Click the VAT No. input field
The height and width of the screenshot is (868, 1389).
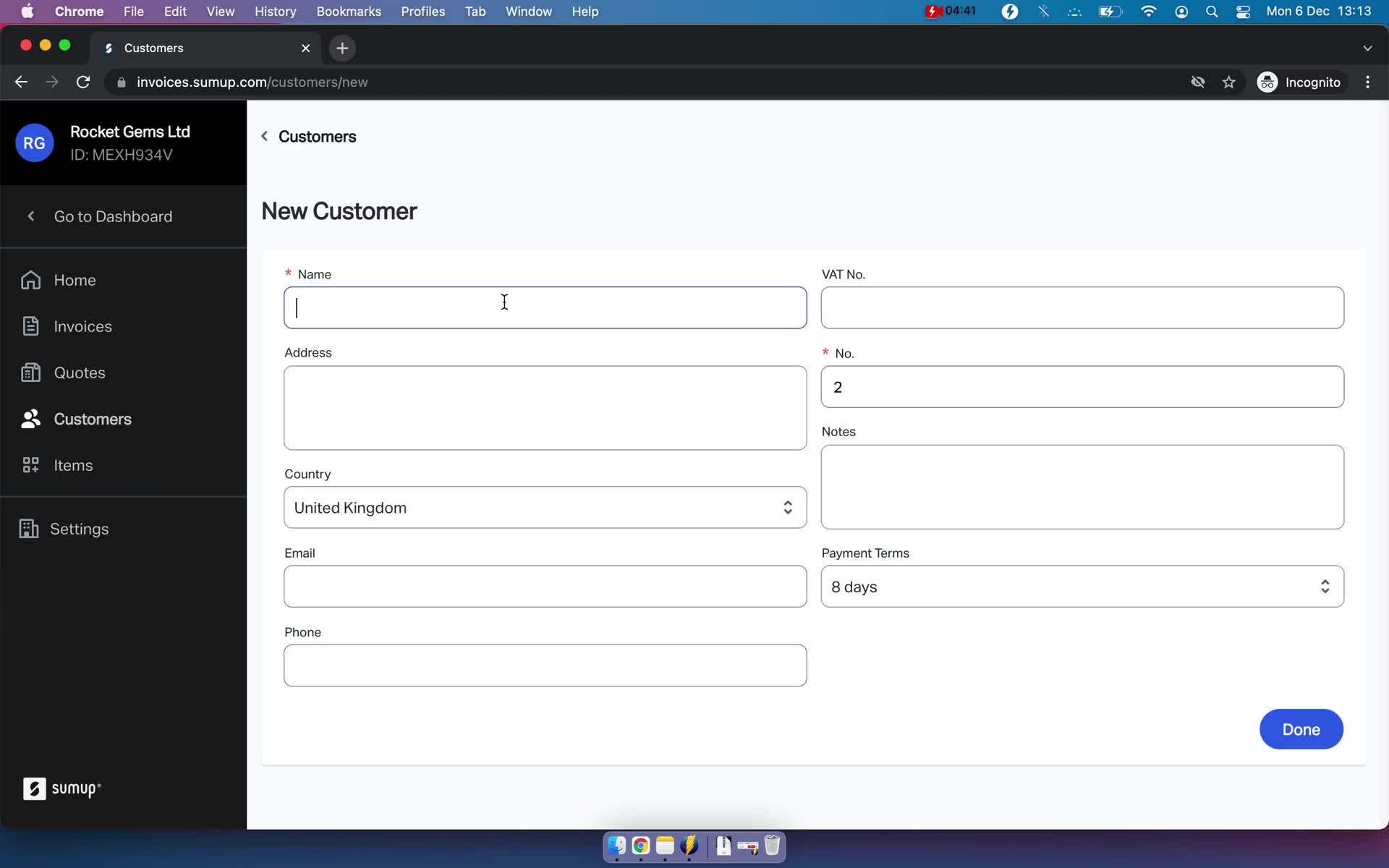1082,307
